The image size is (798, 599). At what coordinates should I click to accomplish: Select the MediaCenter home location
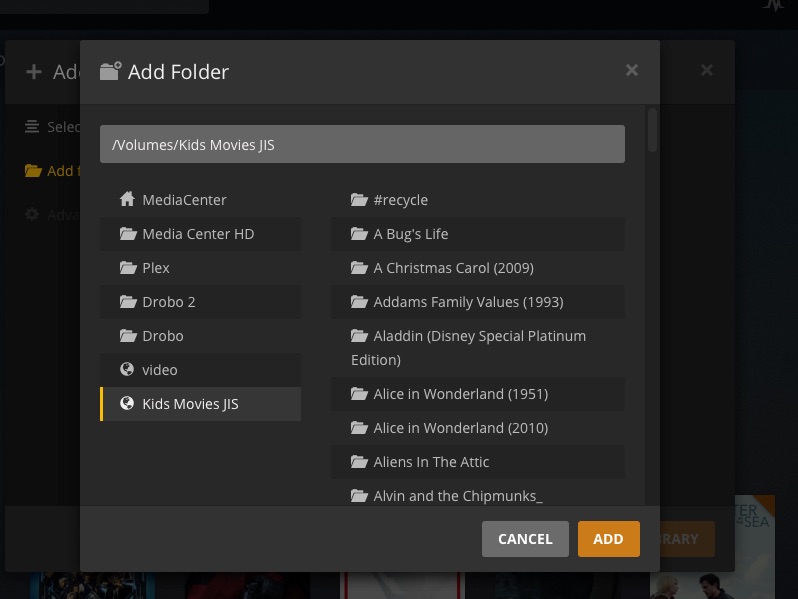point(201,199)
